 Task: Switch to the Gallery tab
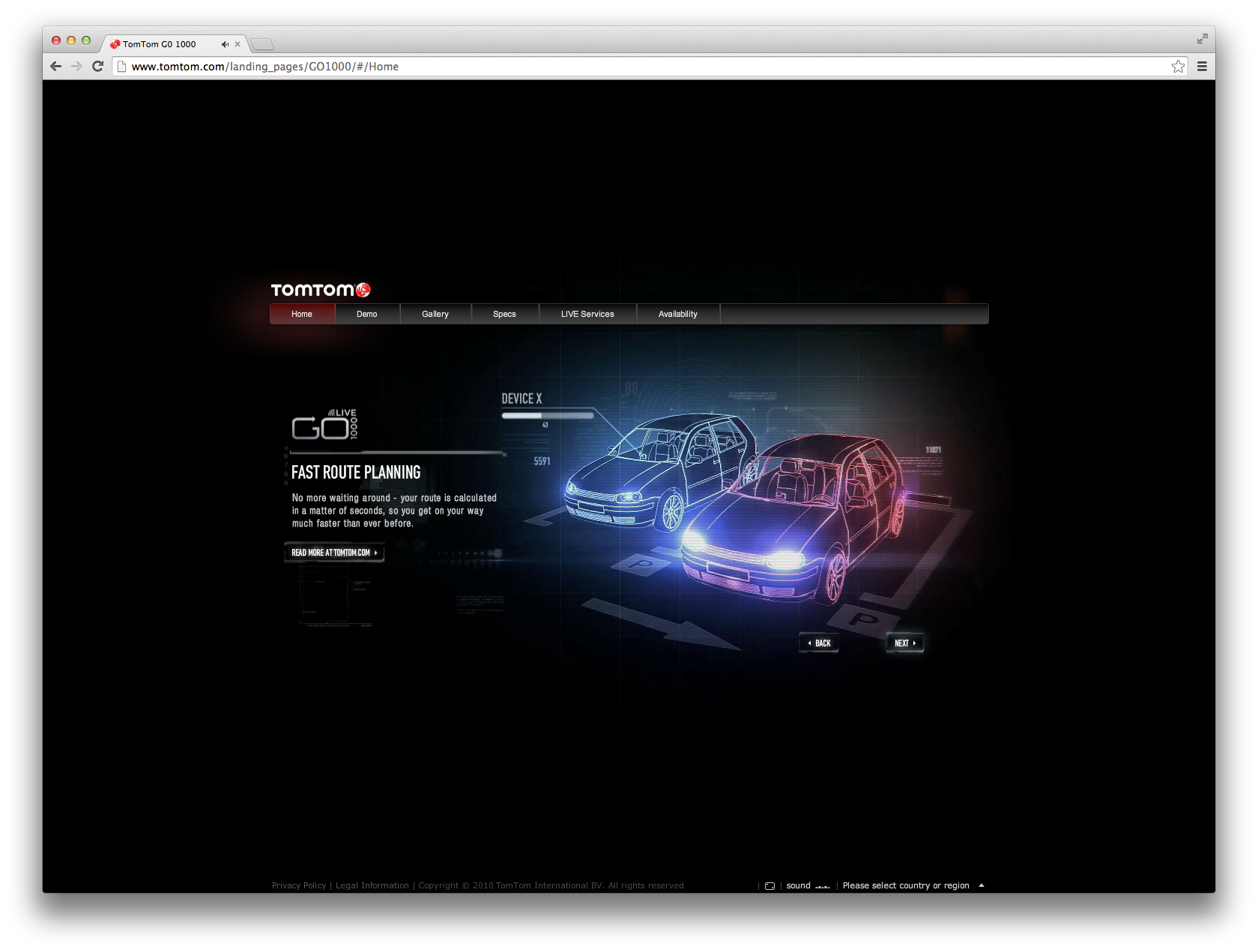coord(435,314)
